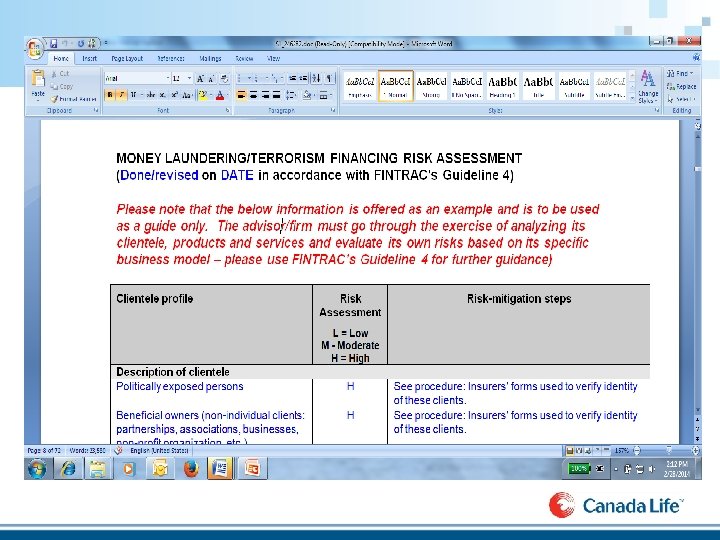
Task: Apply strikethrough formatting
Action: [x=150, y=95]
